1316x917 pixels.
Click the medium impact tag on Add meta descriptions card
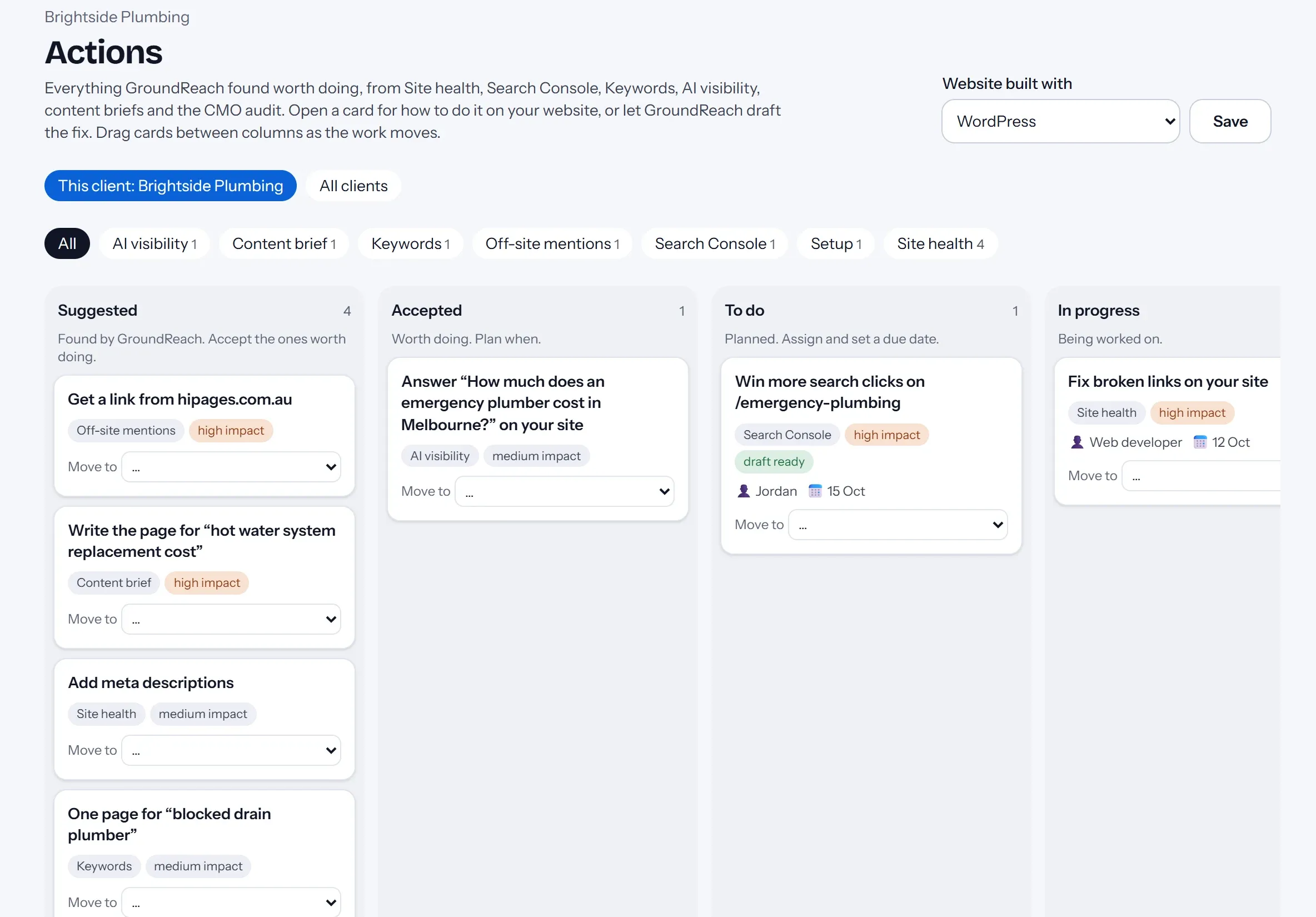click(203, 714)
